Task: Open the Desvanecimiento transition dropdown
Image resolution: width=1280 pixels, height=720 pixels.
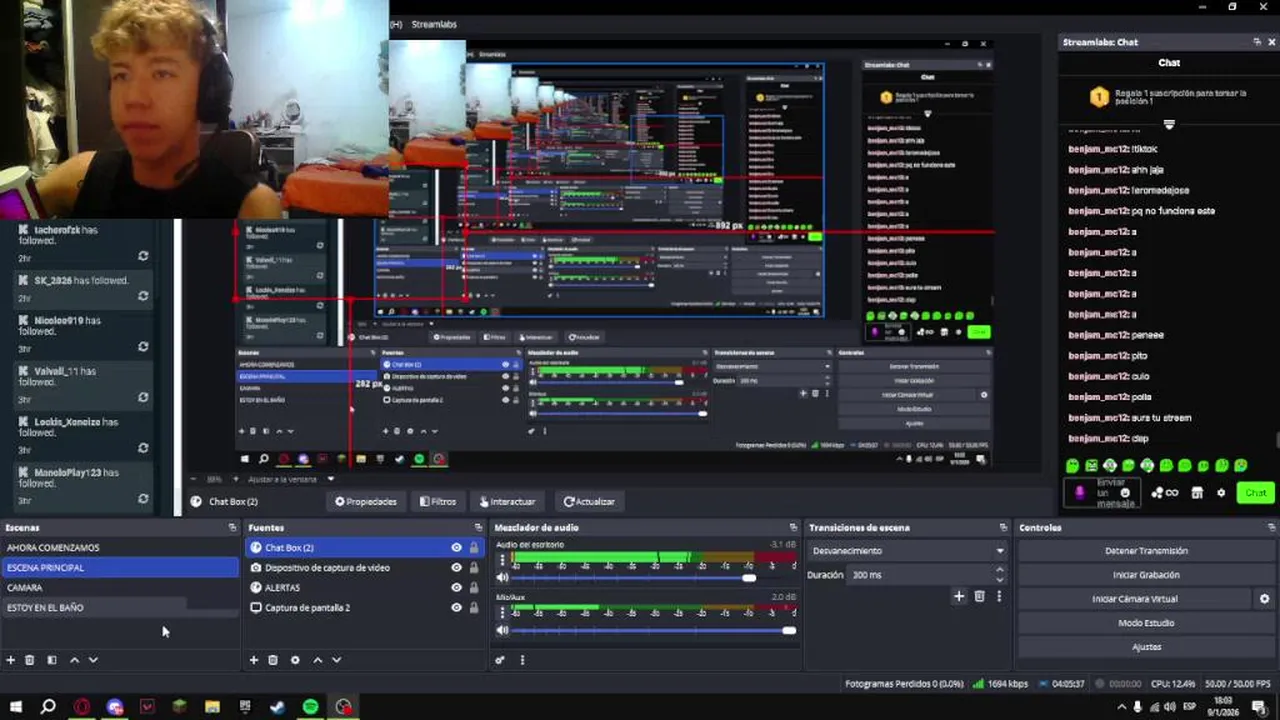Action: [x=908, y=551]
